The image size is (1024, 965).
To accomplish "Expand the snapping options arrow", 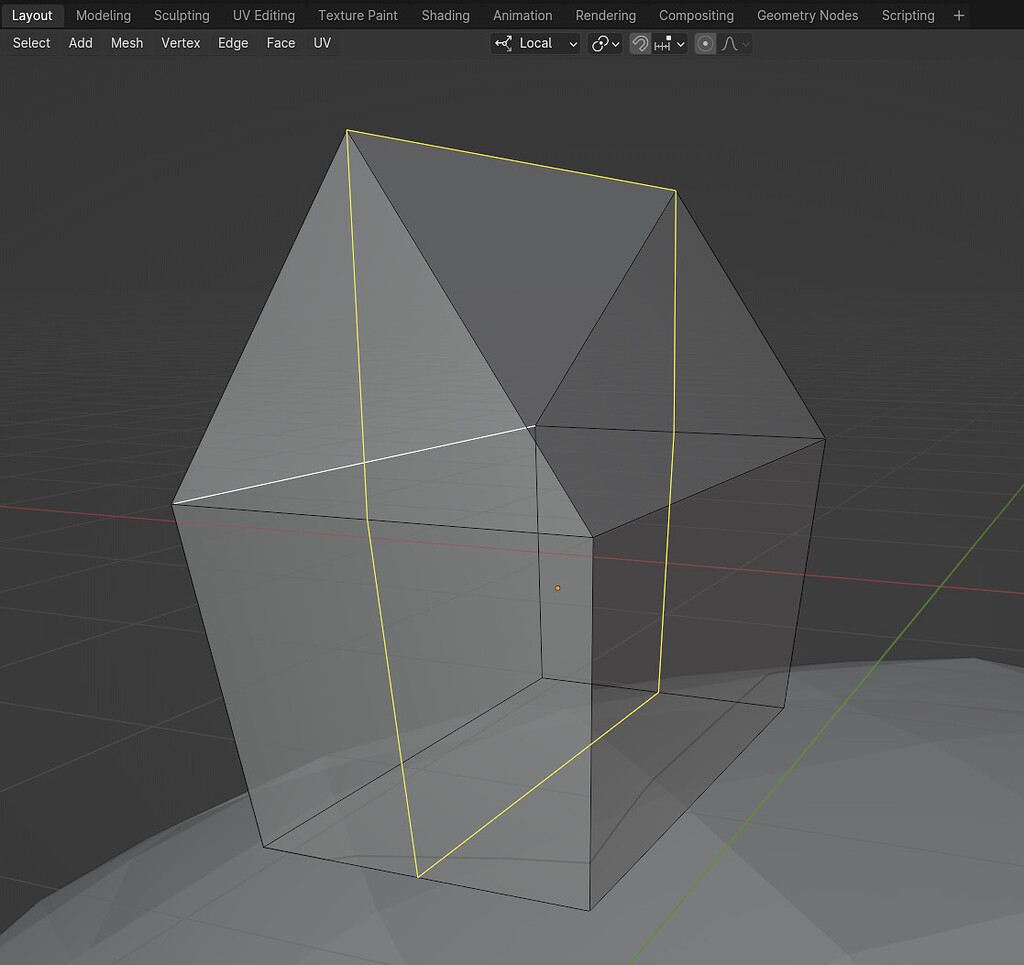I will click(681, 43).
